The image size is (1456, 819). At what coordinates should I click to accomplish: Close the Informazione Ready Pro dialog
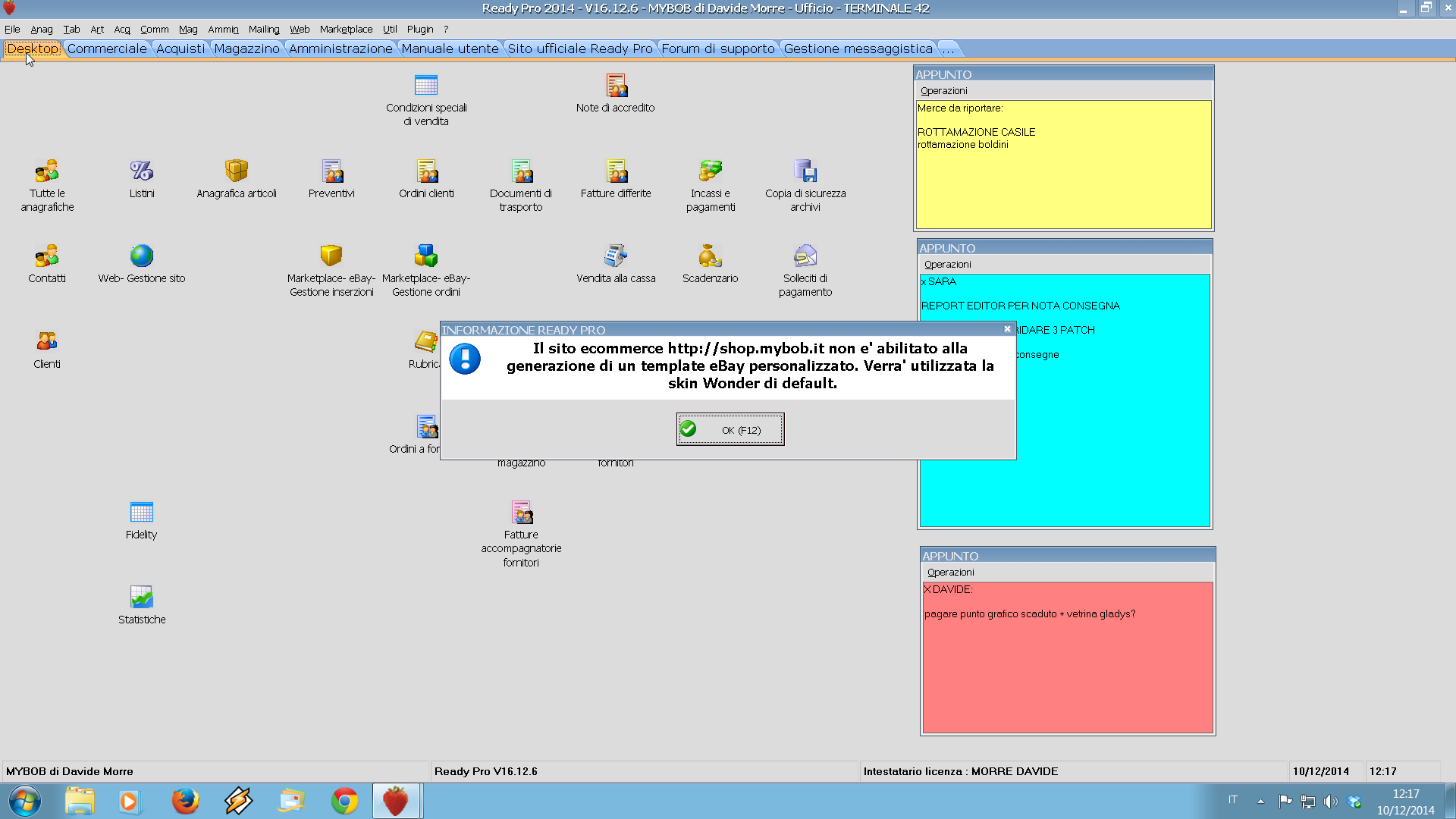(x=1007, y=329)
